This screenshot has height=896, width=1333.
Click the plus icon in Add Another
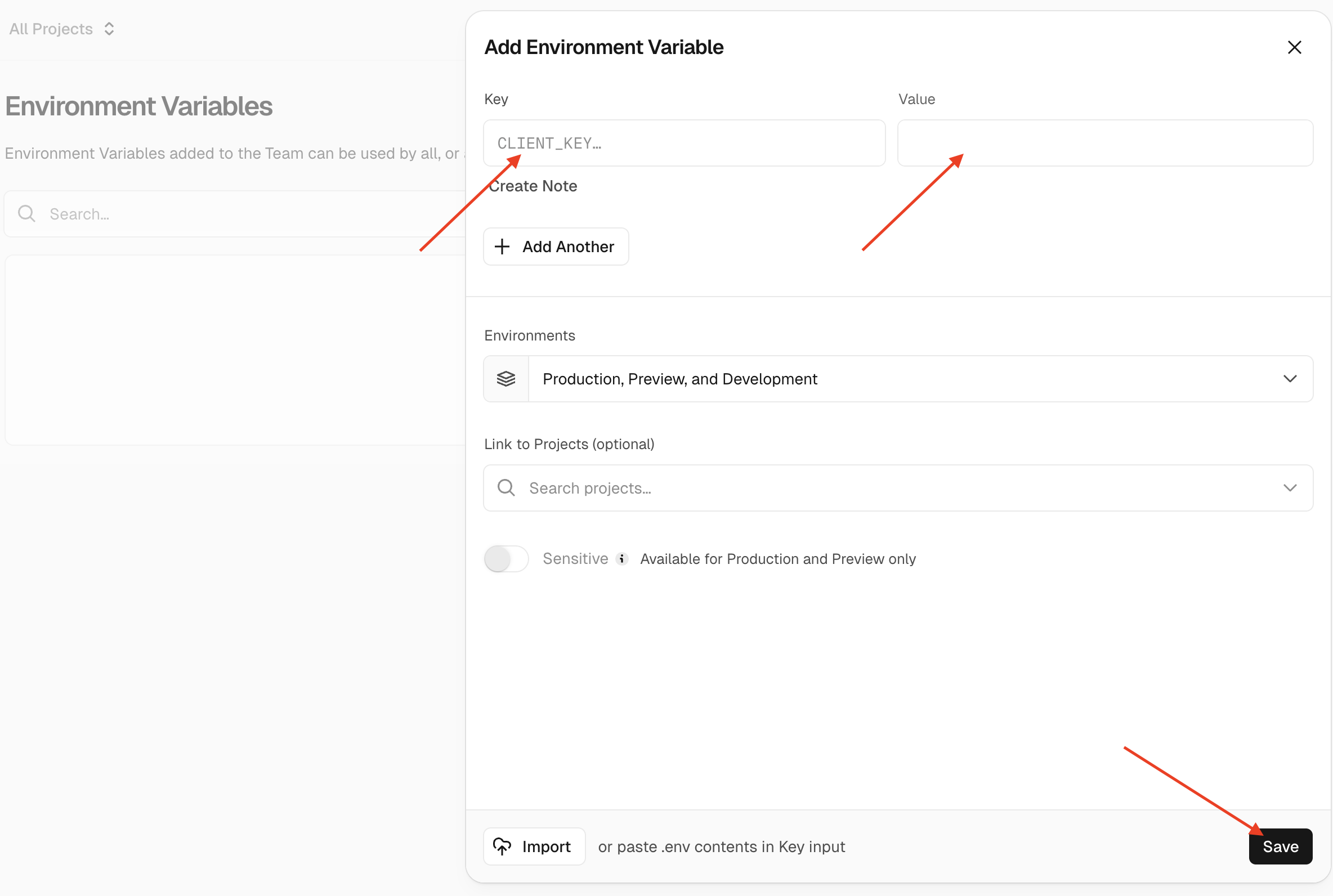pyautogui.click(x=502, y=247)
